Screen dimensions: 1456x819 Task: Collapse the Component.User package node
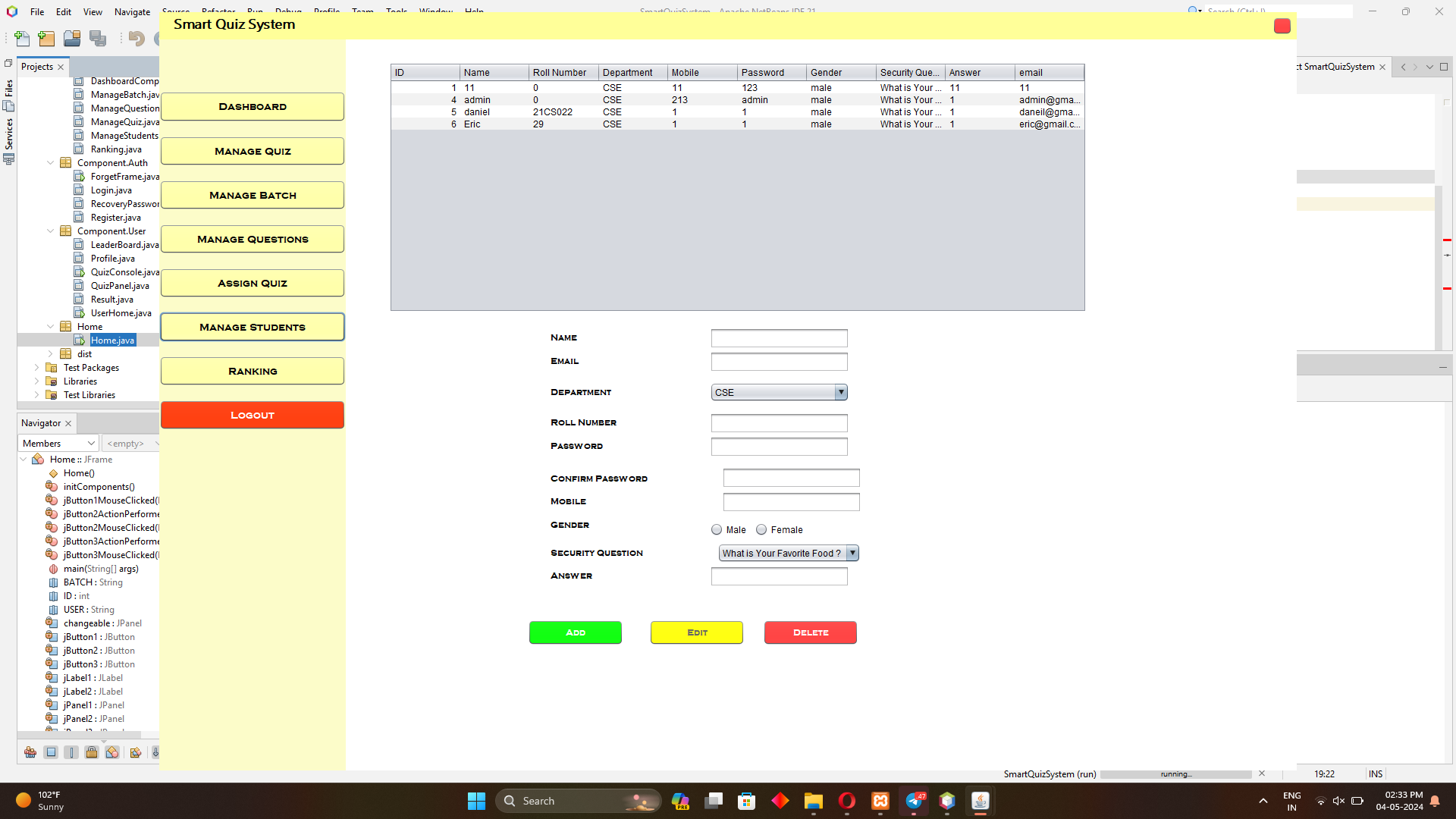[x=51, y=231]
